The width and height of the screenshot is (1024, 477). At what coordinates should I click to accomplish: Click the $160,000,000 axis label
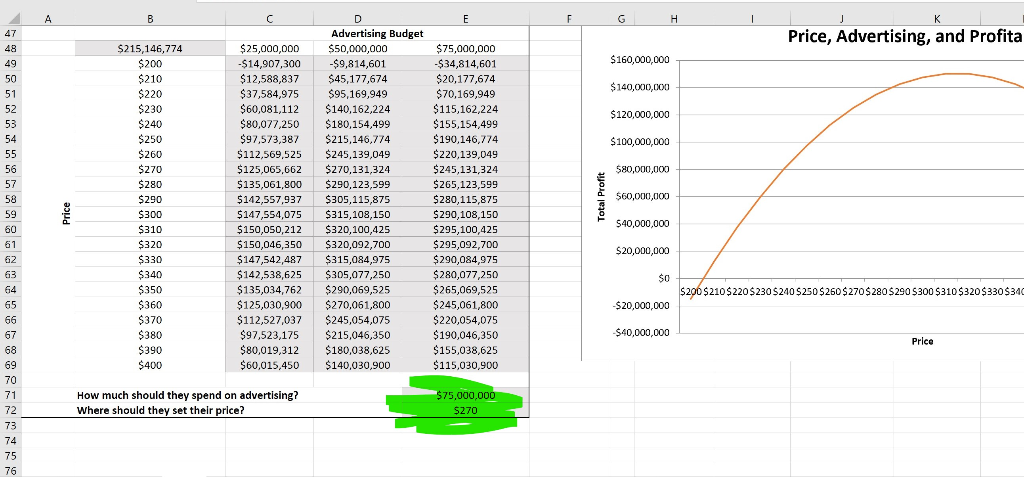[x=639, y=60]
